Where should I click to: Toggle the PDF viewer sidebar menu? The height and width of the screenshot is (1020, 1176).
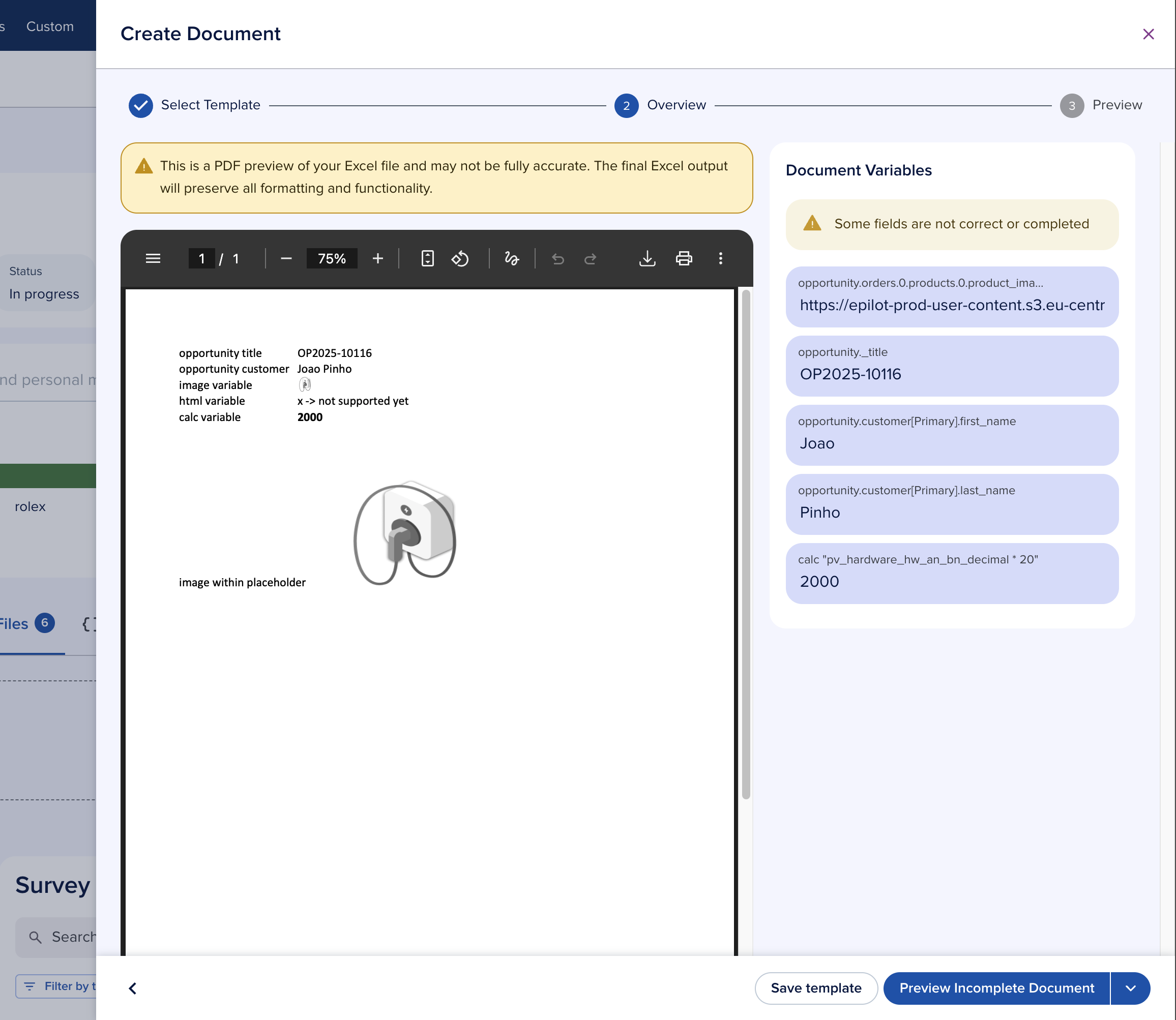pos(153,258)
